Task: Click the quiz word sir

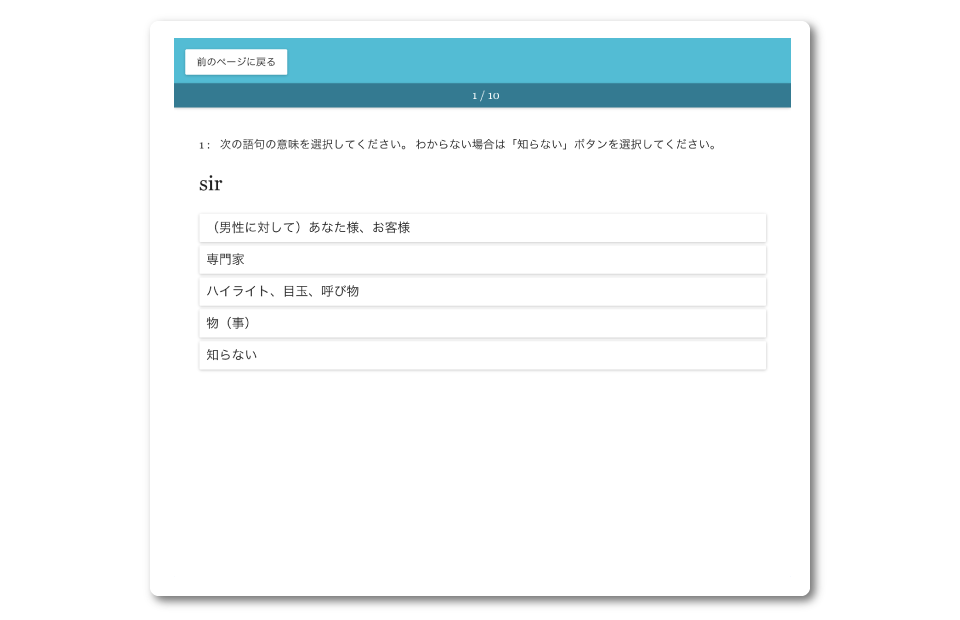Action: pos(211,183)
